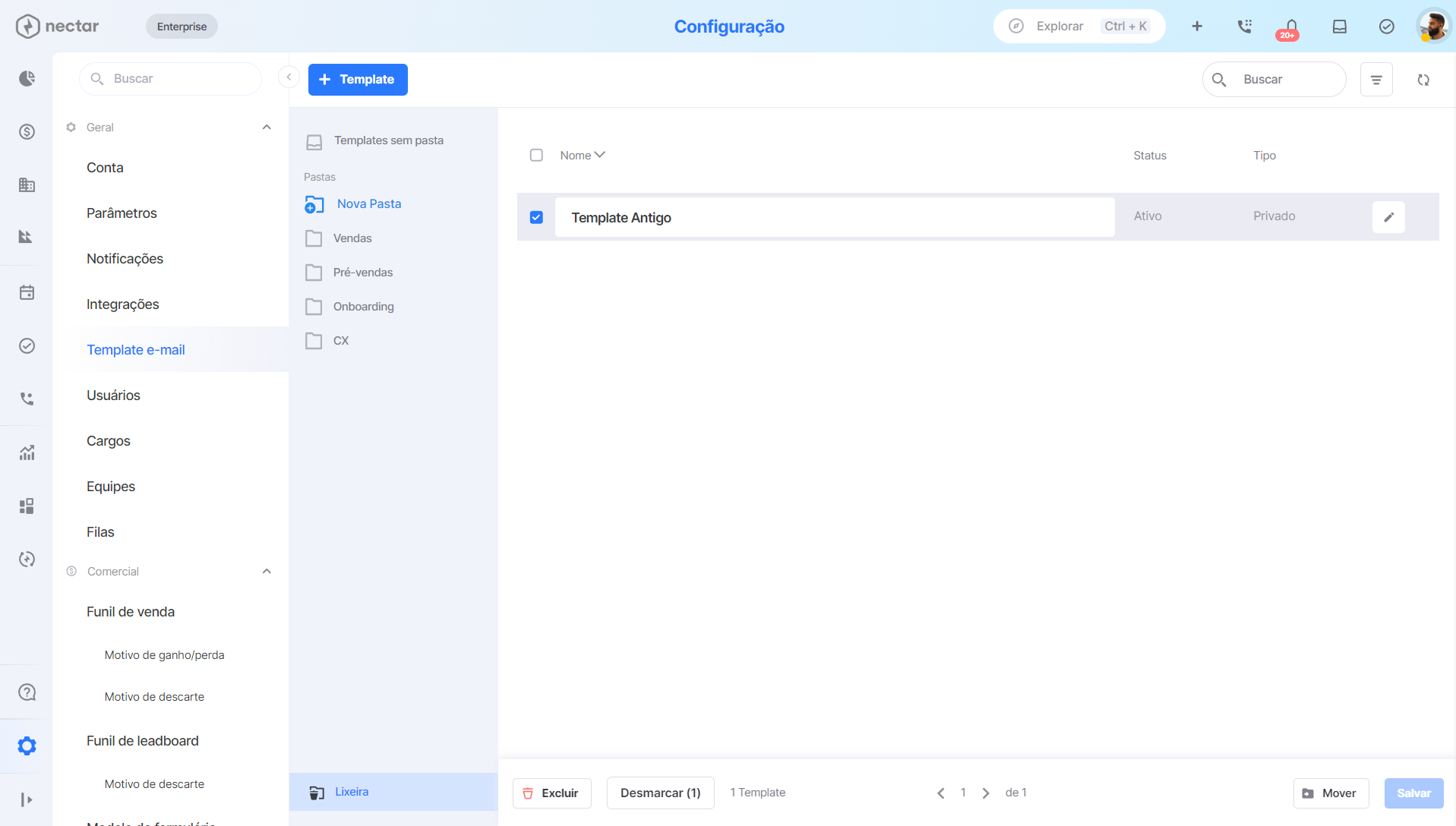Click the refresh icon in template toolbar
This screenshot has width=1456, height=826.
coord(1423,80)
